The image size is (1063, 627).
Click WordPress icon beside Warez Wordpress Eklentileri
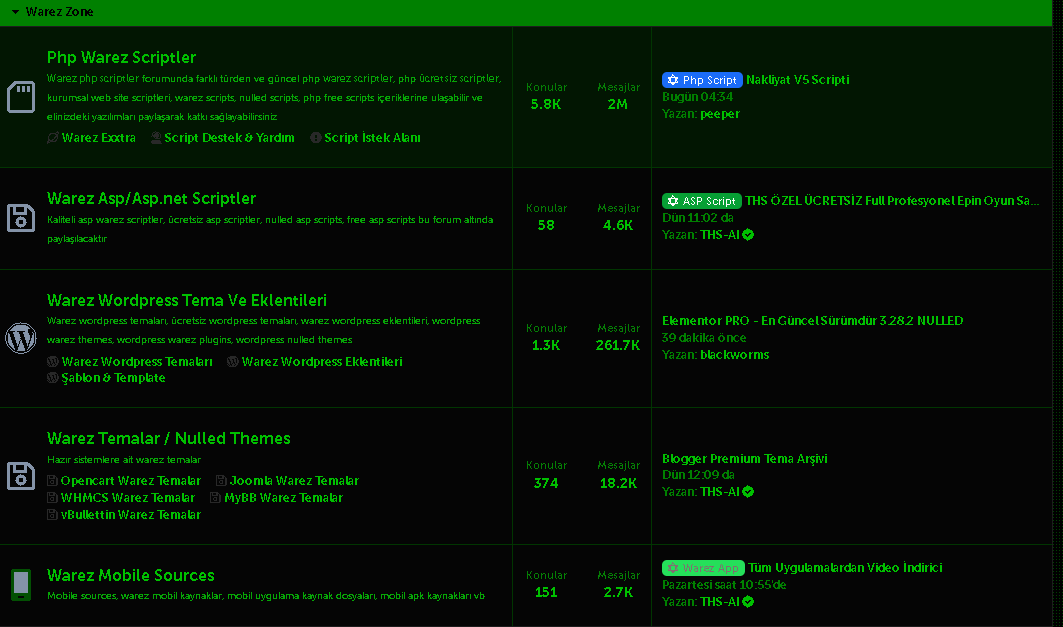click(x=233, y=362)
